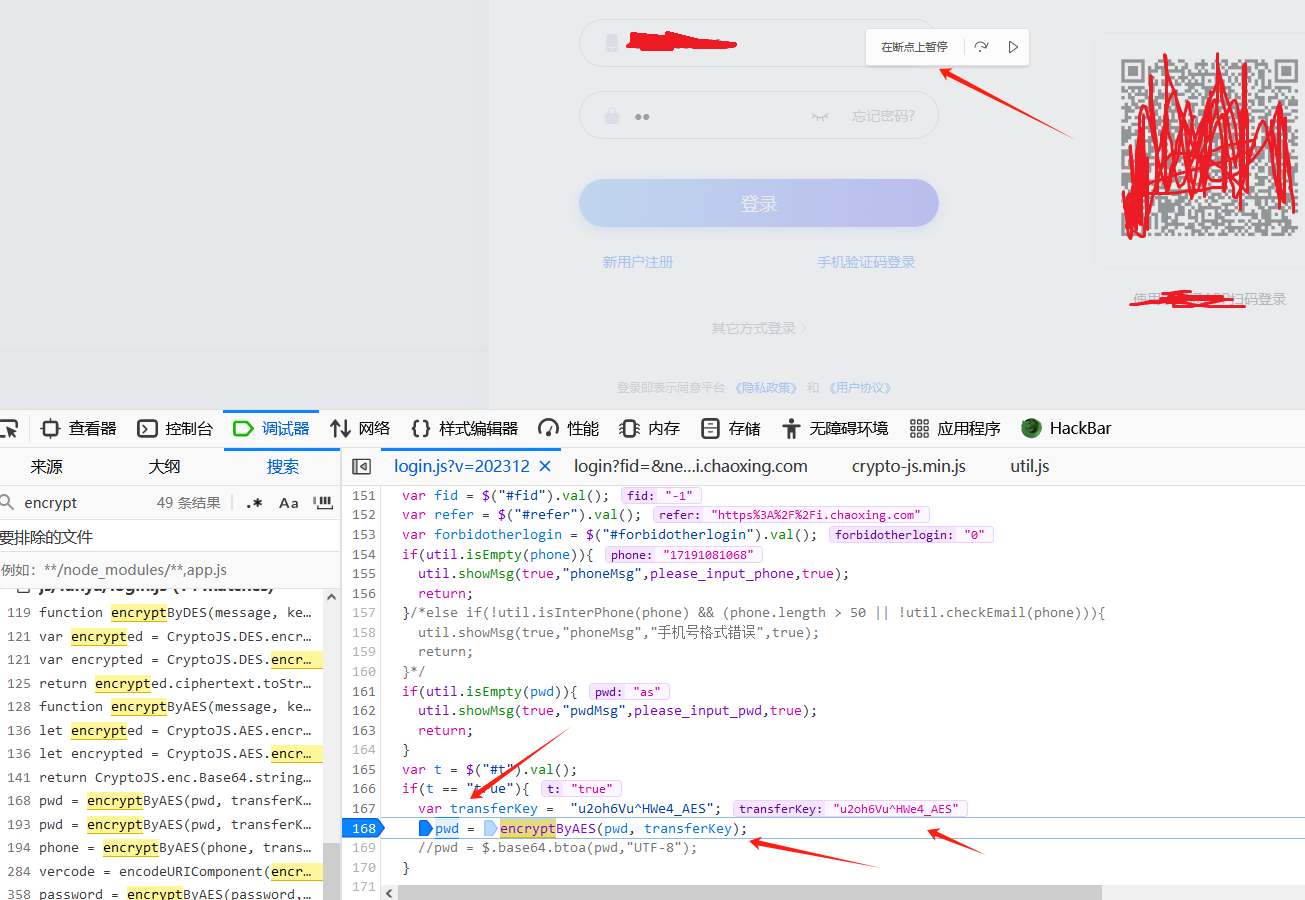The width and height of the screenshot is (1305, 900).
Task: Close the login.js?v=202312 editor tab
Action: [545, 466]
